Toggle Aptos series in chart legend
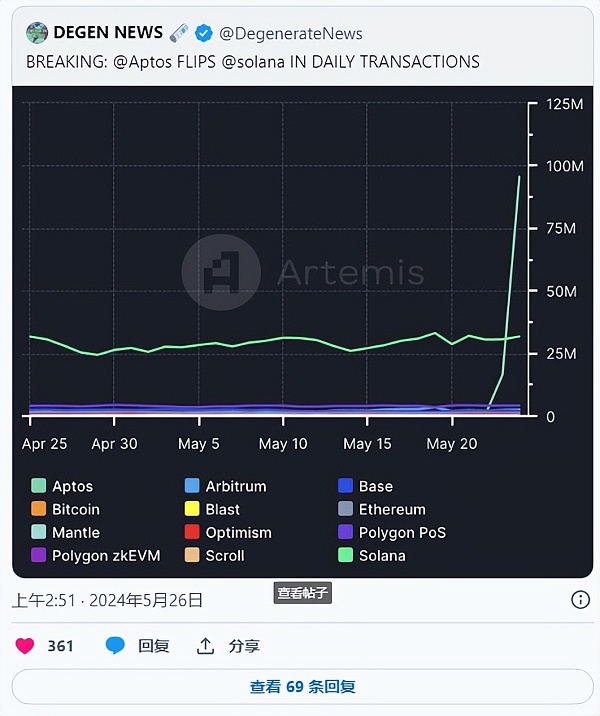This screenshot has height=716, width=600. 72,486
